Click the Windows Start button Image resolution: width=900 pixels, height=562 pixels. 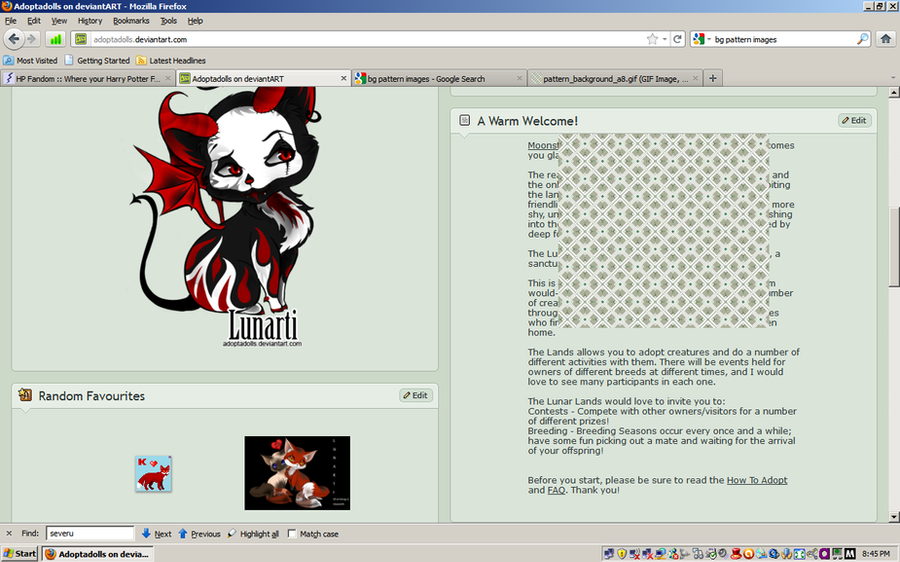(x=20, y=553)
